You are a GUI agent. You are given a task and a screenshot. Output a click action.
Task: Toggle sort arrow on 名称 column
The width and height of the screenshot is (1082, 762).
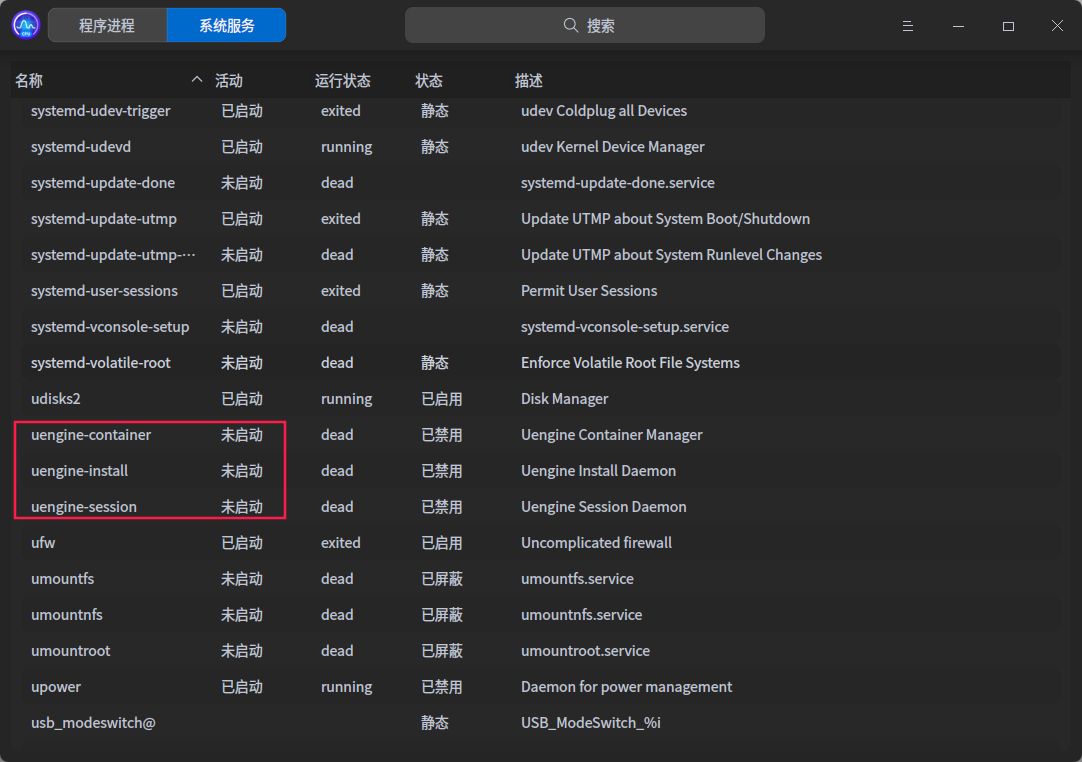tap(196, 80)
